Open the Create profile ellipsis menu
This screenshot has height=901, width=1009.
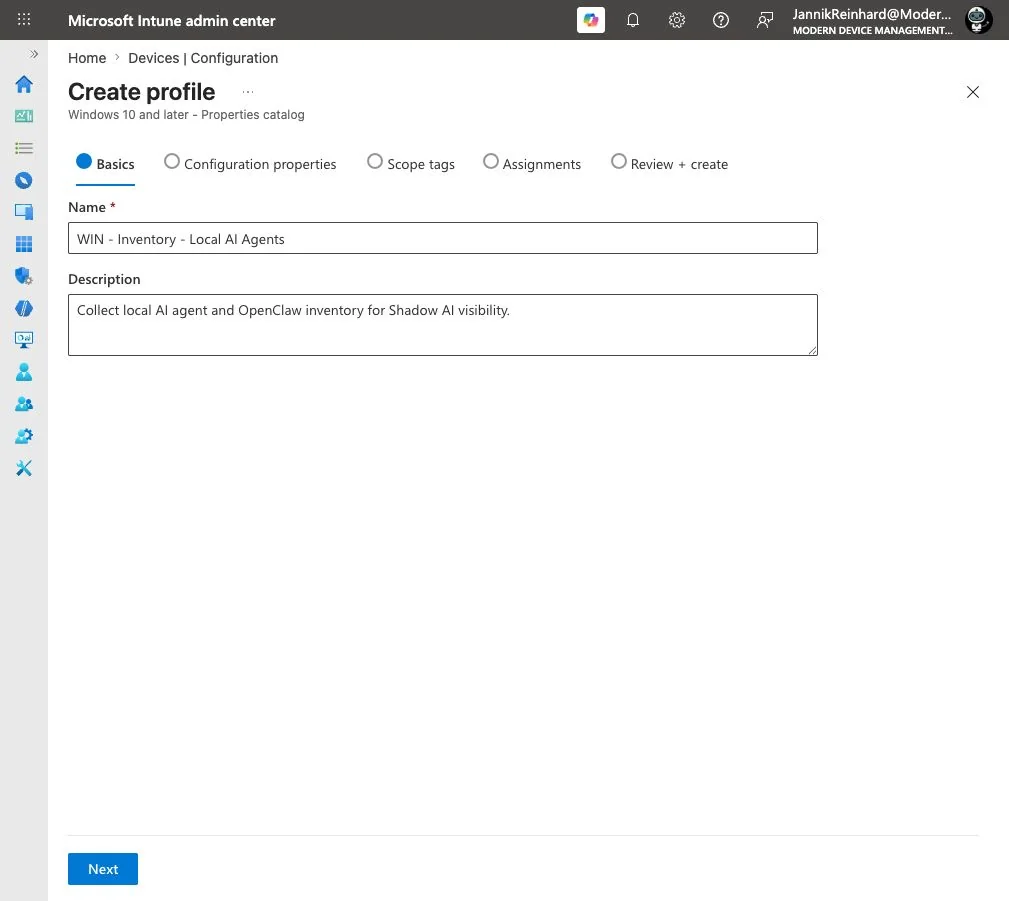coord(248,92)
